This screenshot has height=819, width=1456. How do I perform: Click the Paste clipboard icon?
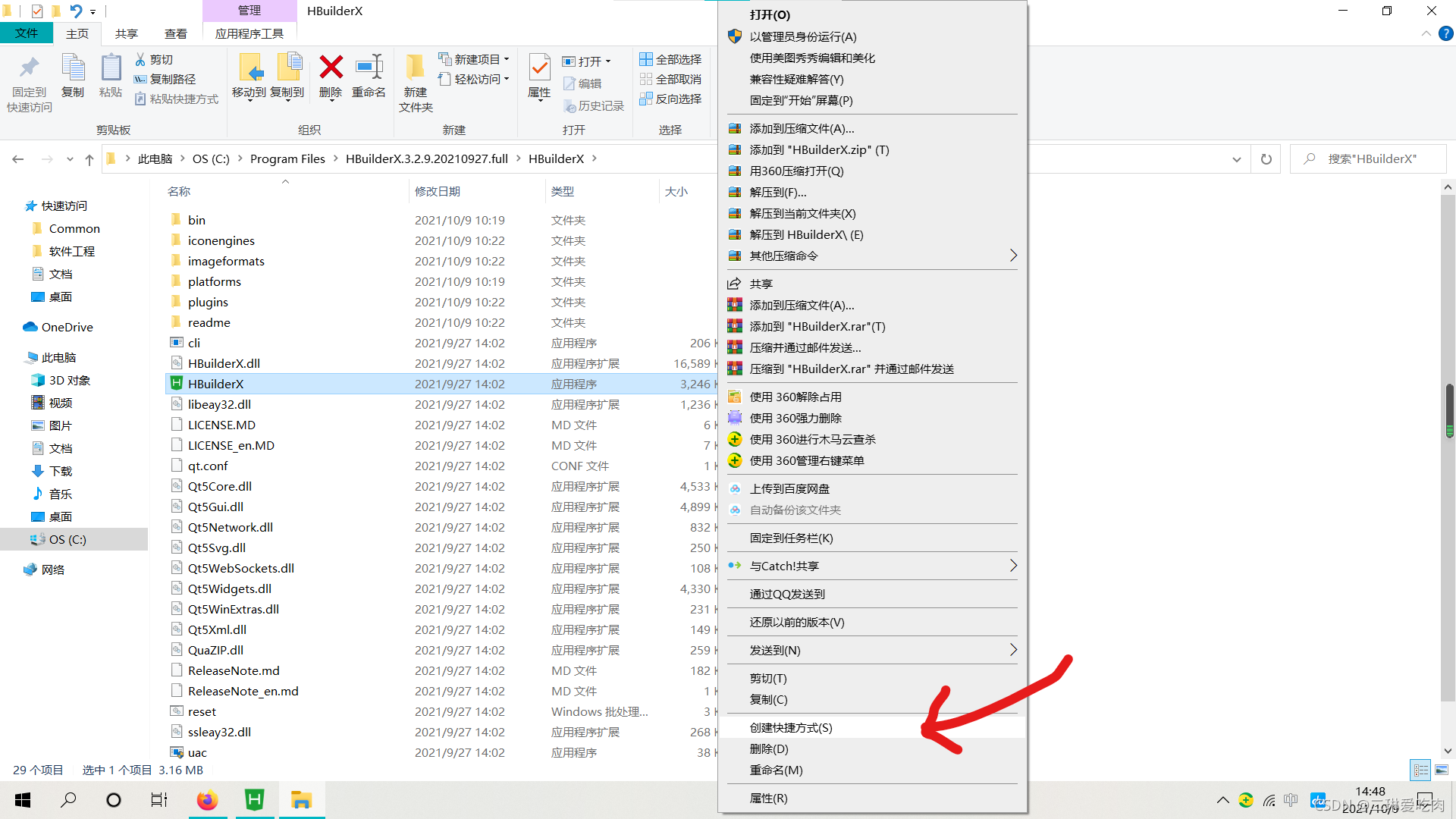click(111, 68)
